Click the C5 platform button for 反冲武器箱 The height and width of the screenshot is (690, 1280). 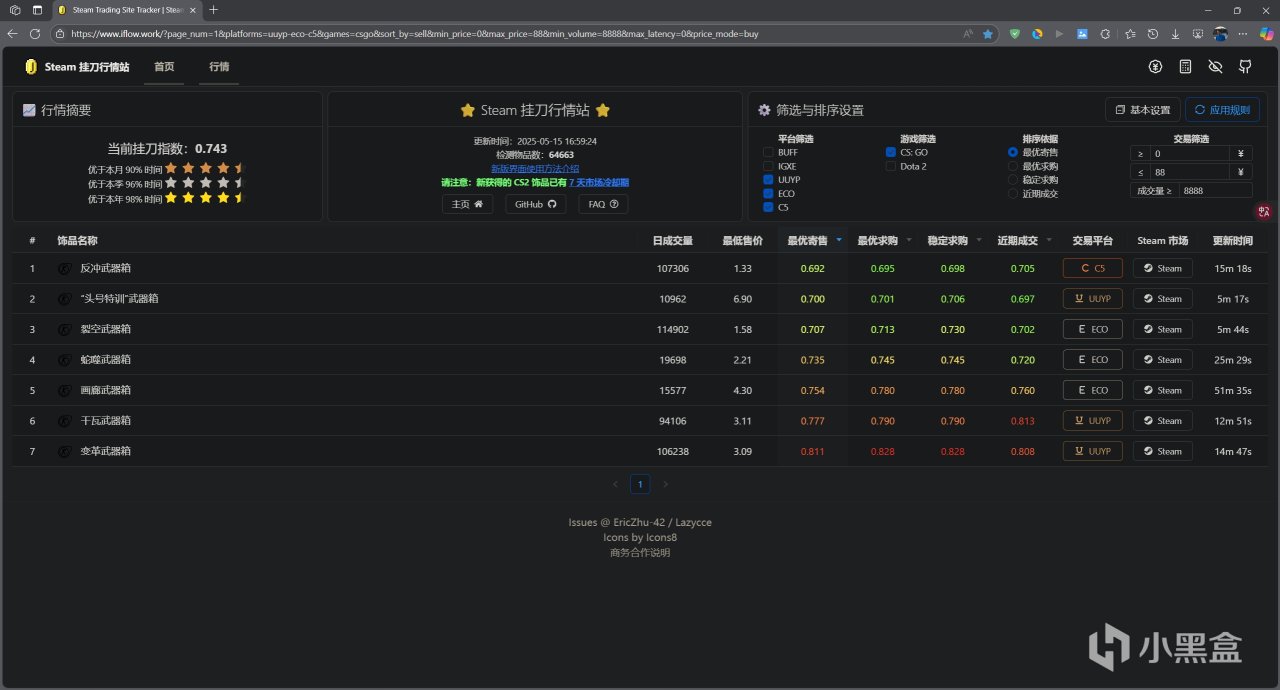pos(1092,268)
